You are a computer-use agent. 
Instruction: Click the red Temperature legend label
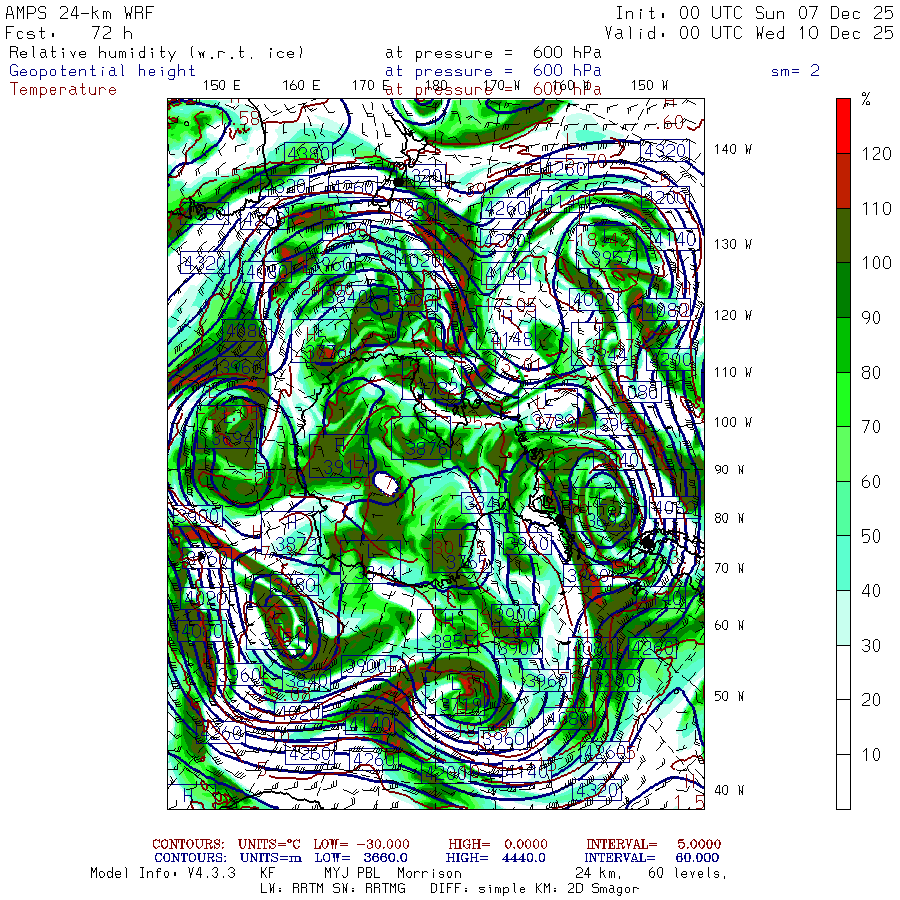coord(63,89)
